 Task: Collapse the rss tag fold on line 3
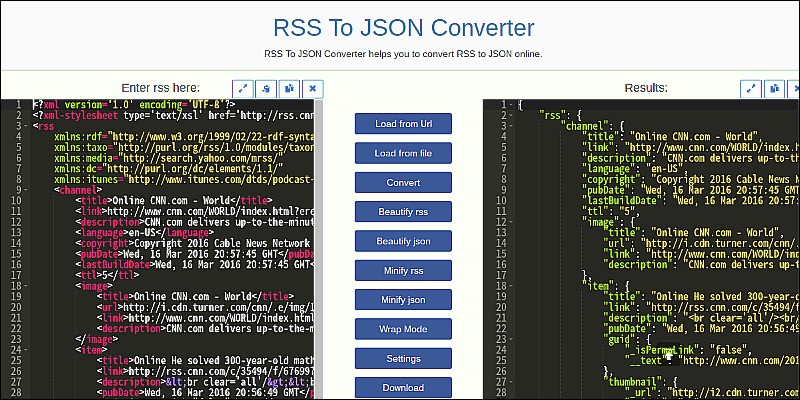tap(26, 126)
